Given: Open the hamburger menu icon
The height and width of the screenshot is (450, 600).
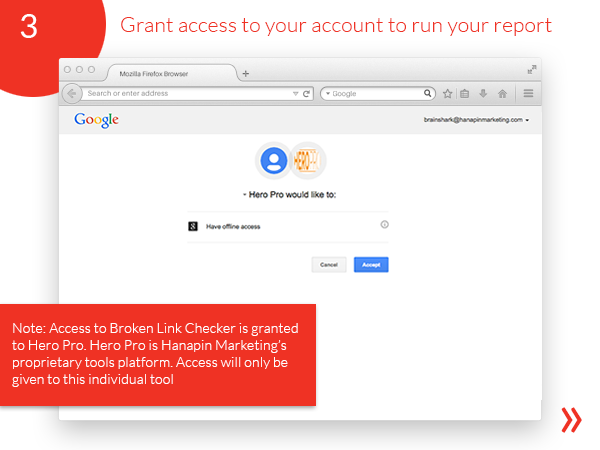Looking at the screenshot, I should (x=528, y=93).
